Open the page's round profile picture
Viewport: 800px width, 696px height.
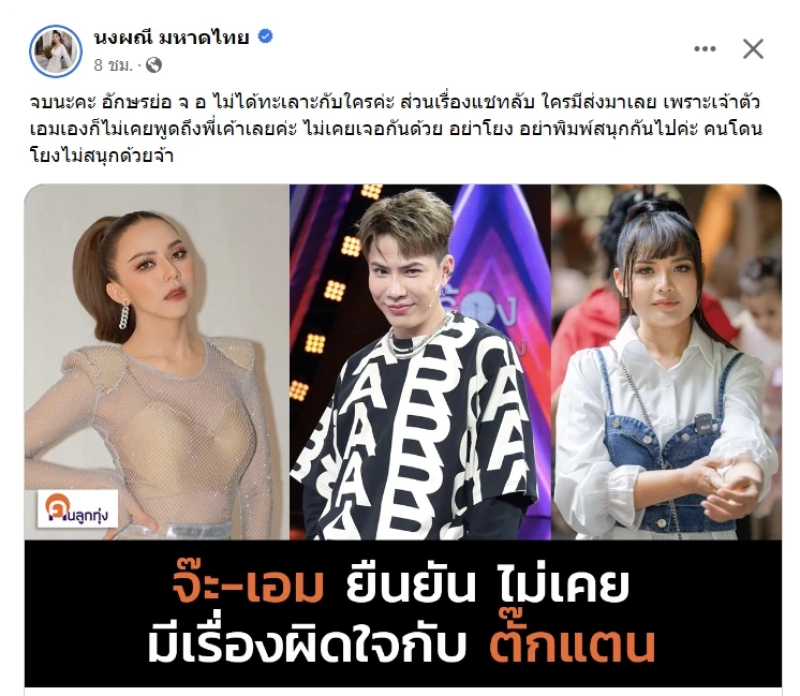coord(56,51)
